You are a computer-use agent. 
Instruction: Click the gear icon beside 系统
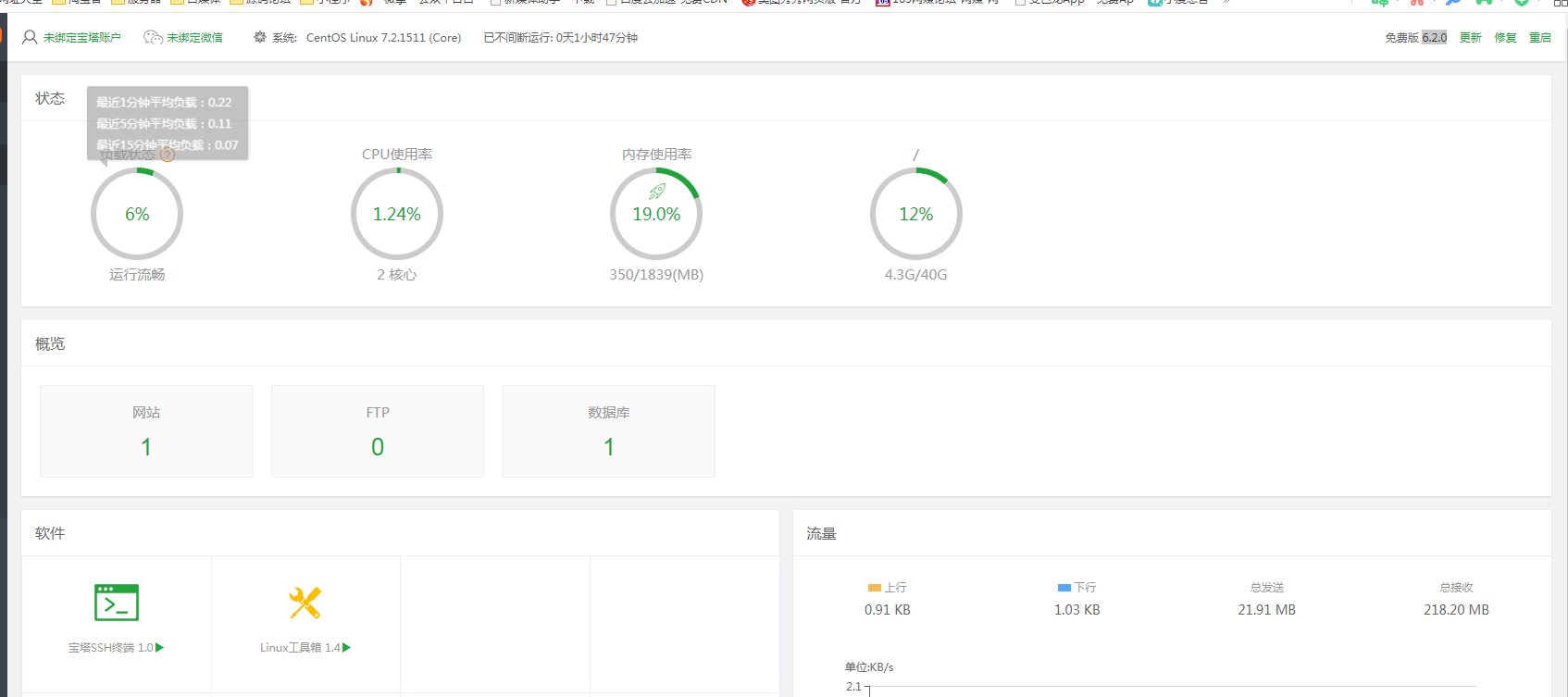click(260, 37)
